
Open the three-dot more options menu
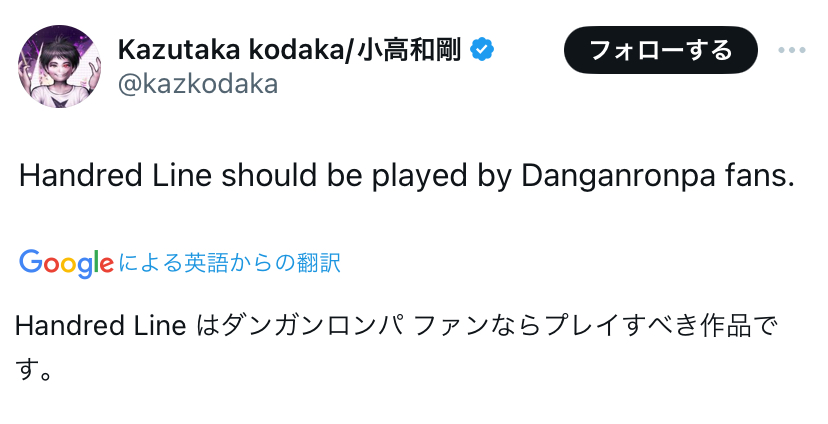pos(791,51)
